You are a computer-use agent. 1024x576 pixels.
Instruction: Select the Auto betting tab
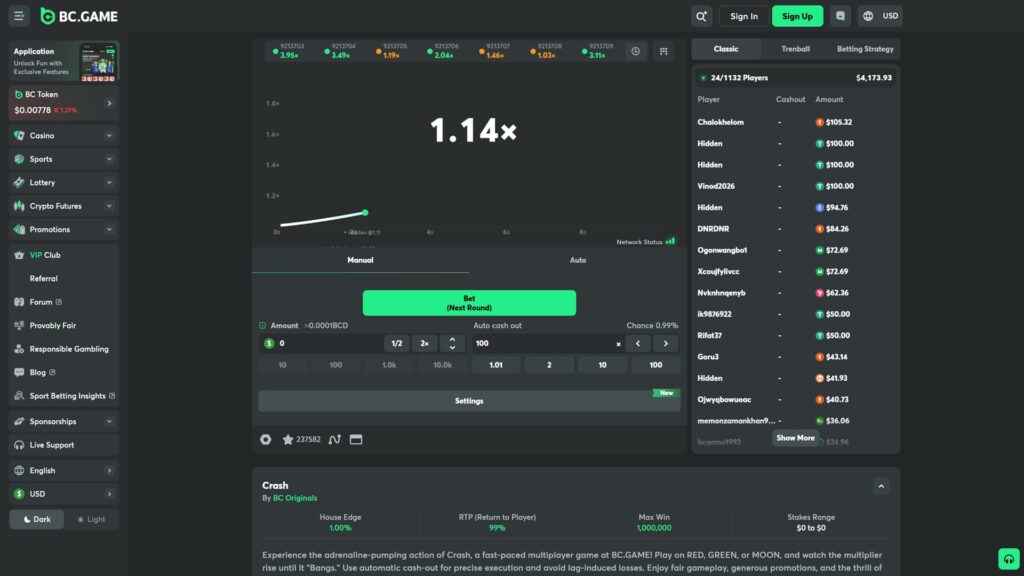point(578,260)
